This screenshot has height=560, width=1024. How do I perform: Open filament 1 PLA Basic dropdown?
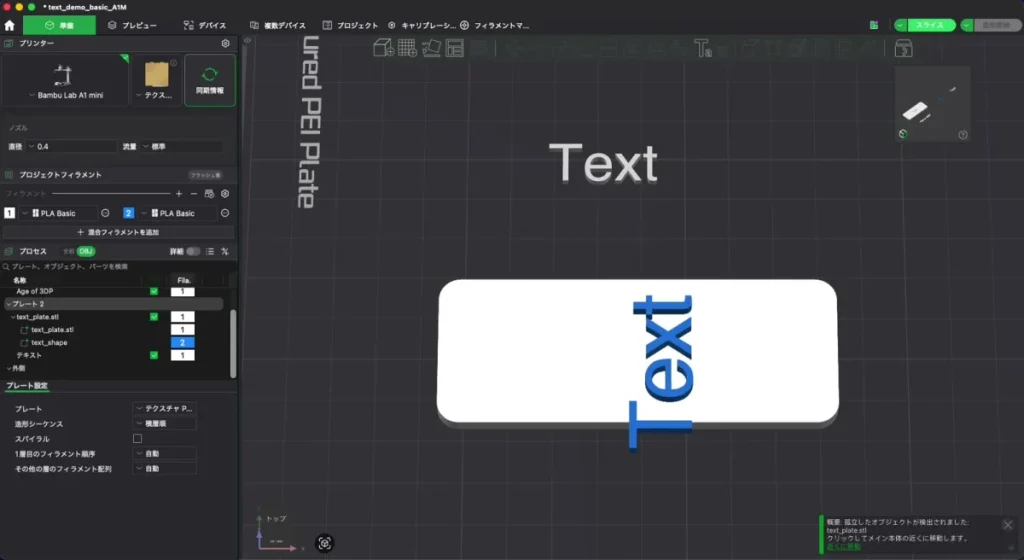[x=57, y=213]
